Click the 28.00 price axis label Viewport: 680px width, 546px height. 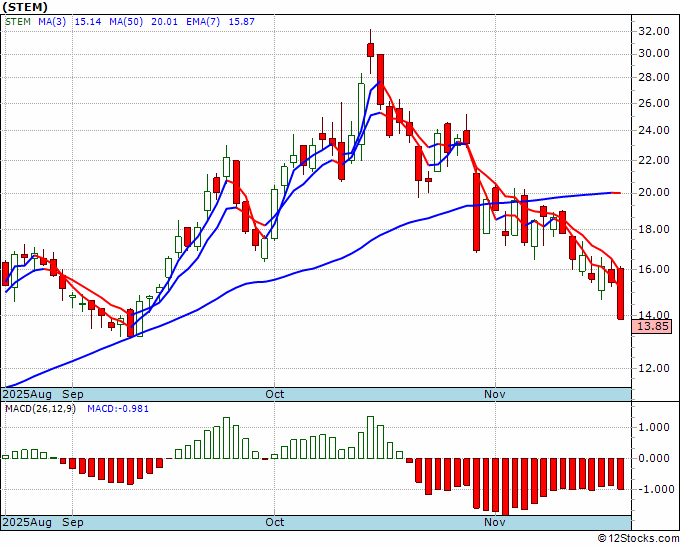(x=654, y=78)
